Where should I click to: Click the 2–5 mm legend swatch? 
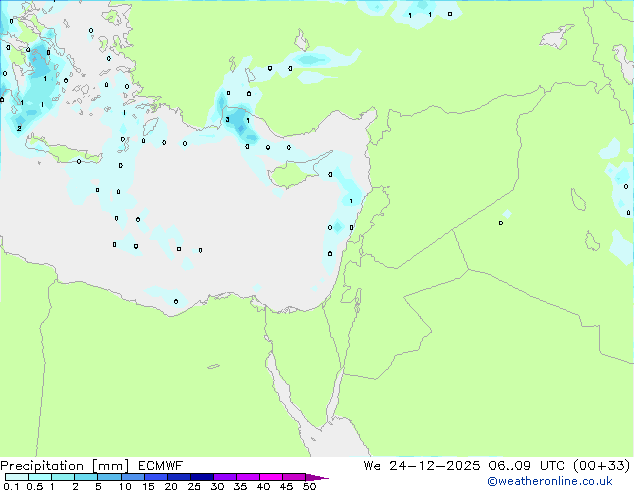(86, 477)
